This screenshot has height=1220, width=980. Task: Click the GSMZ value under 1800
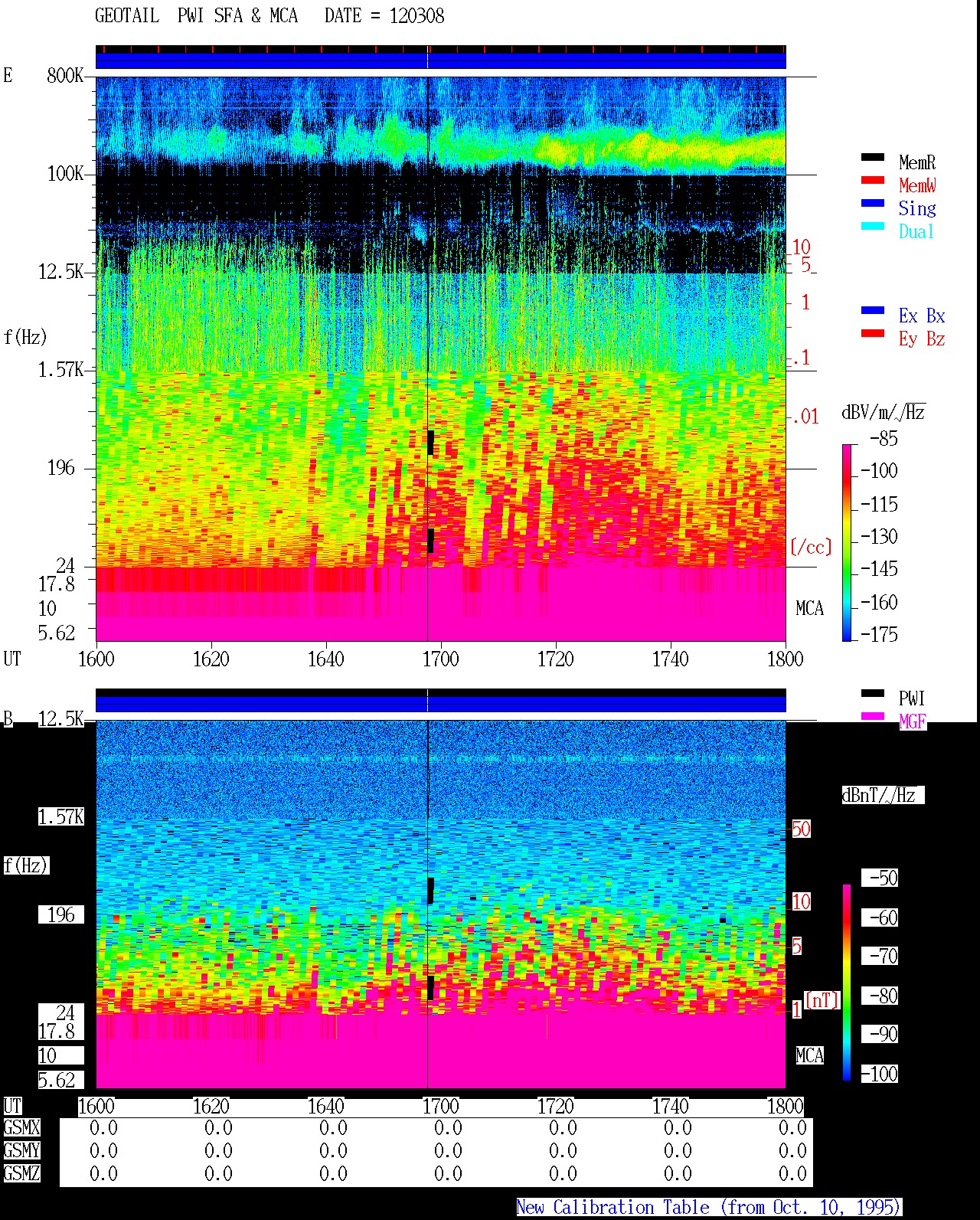tap(792, 1173)
